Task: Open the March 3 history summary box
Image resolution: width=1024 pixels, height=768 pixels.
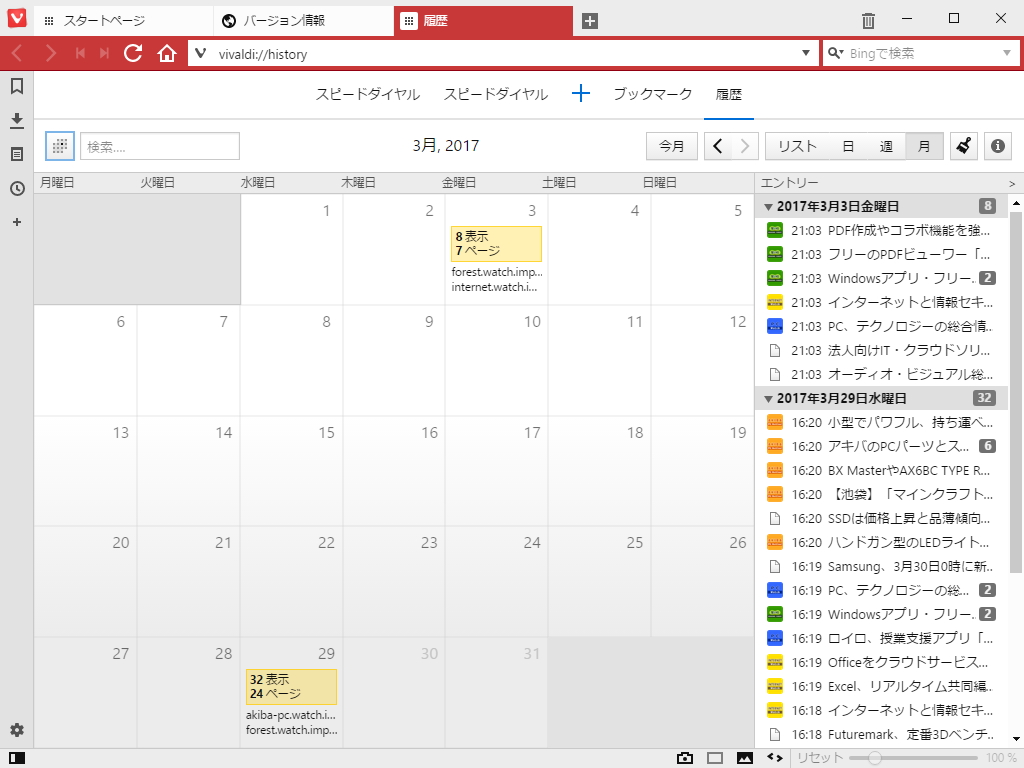Action: click(x=496, y=244)
